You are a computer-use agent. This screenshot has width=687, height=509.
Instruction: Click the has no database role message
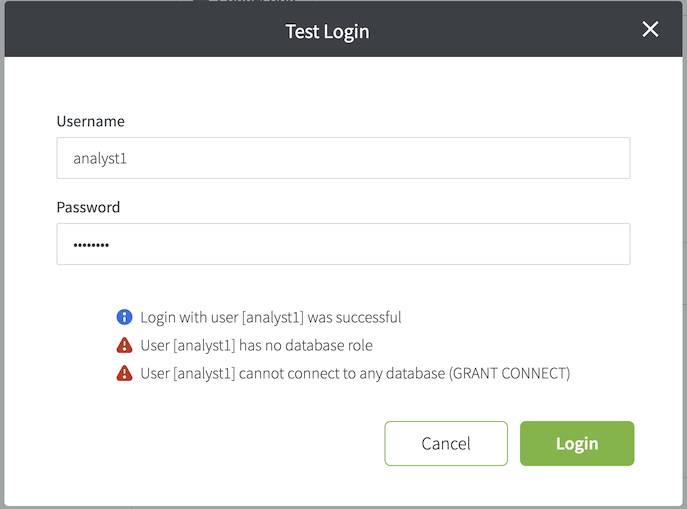pyautogui.click(x=257, y=345)
